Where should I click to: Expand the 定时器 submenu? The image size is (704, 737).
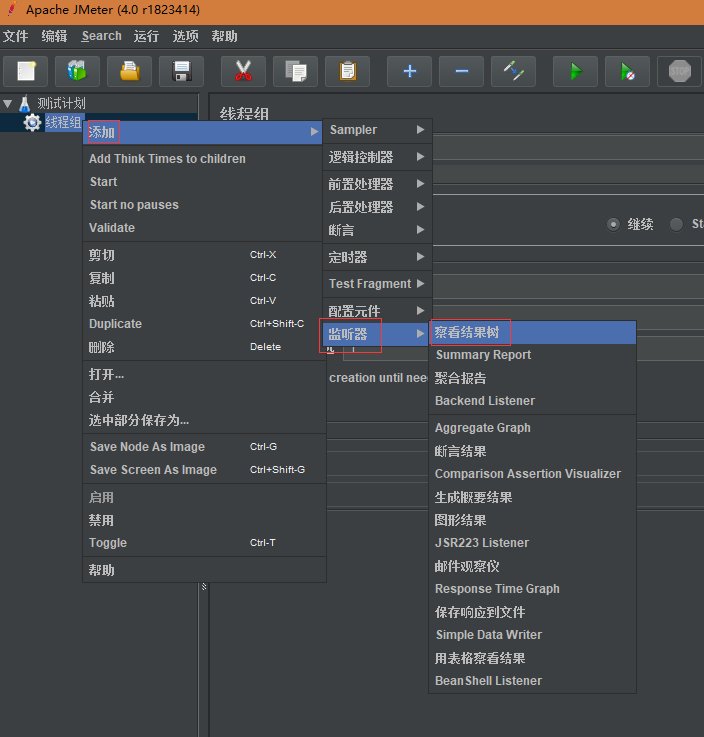tap(377, 257)
